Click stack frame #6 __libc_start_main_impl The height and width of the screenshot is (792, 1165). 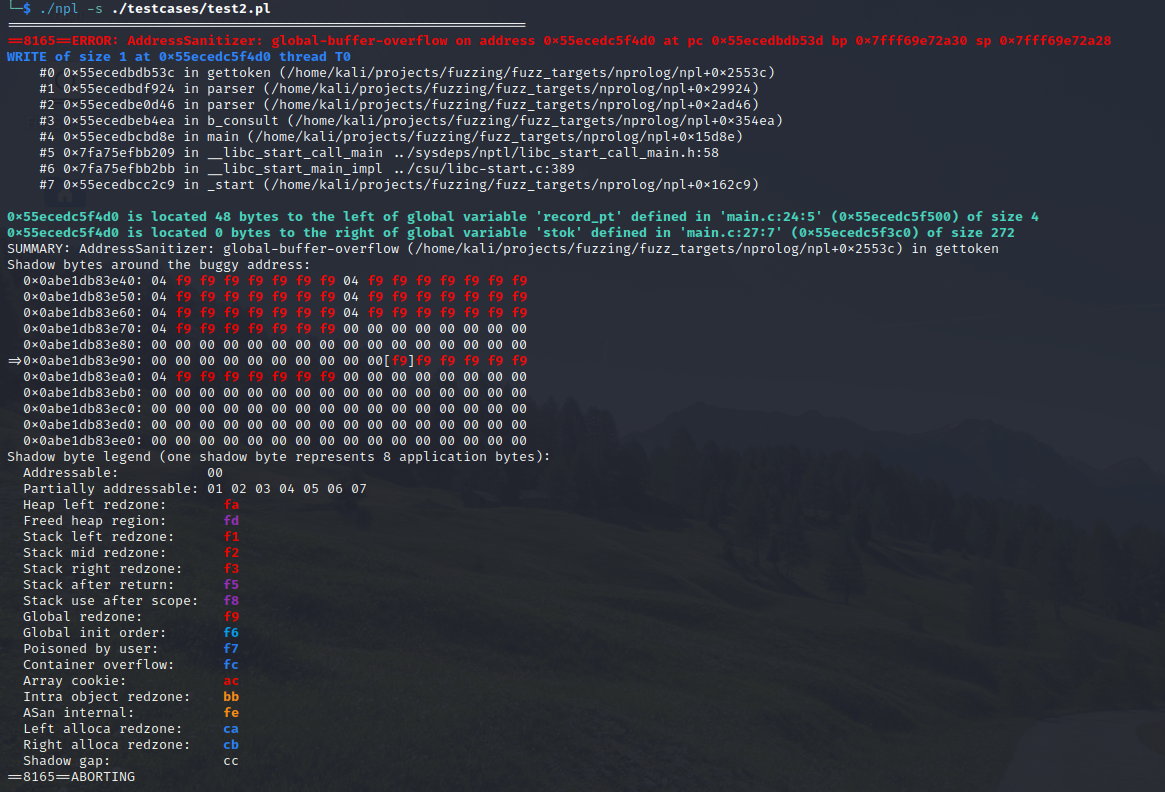point(307,169)
